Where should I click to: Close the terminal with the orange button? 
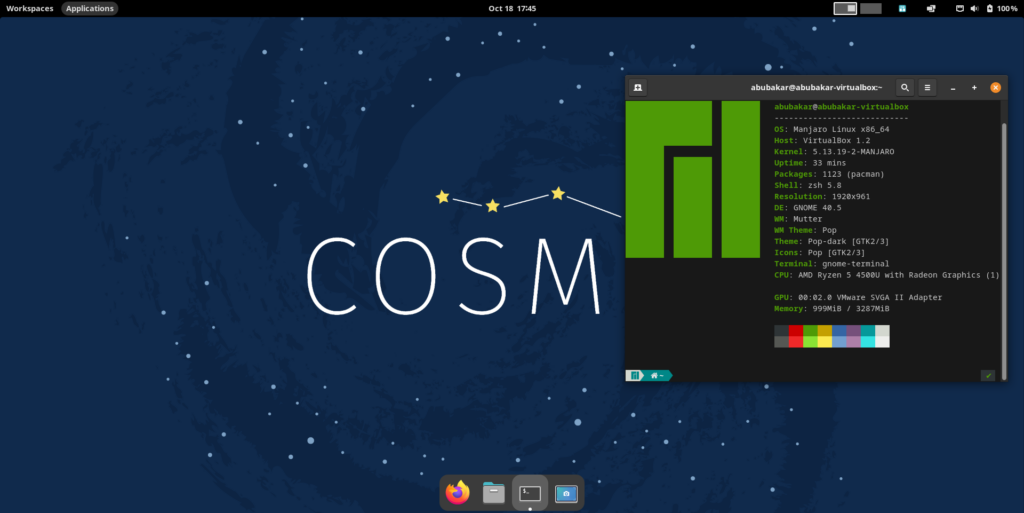click(x=995, y=87)
